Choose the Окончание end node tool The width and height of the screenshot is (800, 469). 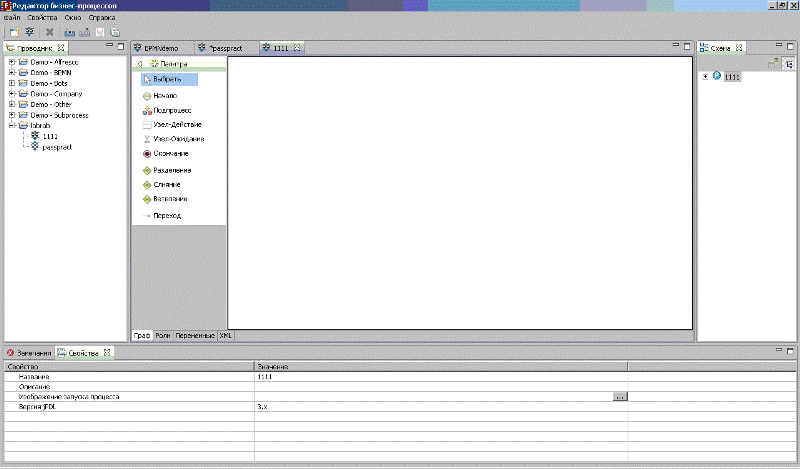[x=170, y=154]
